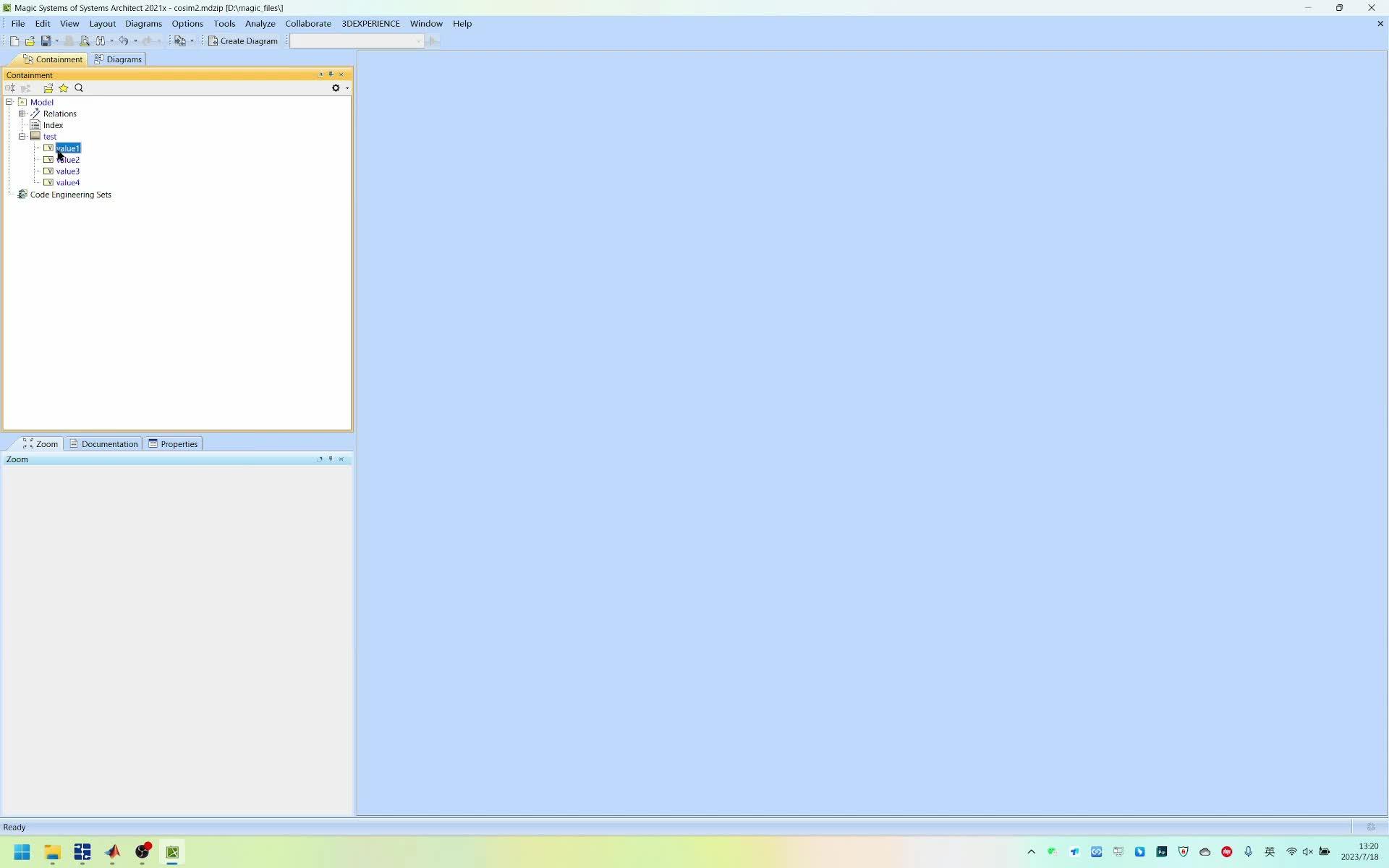Click the Undo arrow icon
The height and width of the screenshot is (868, 1389).
tap(123, 41)
